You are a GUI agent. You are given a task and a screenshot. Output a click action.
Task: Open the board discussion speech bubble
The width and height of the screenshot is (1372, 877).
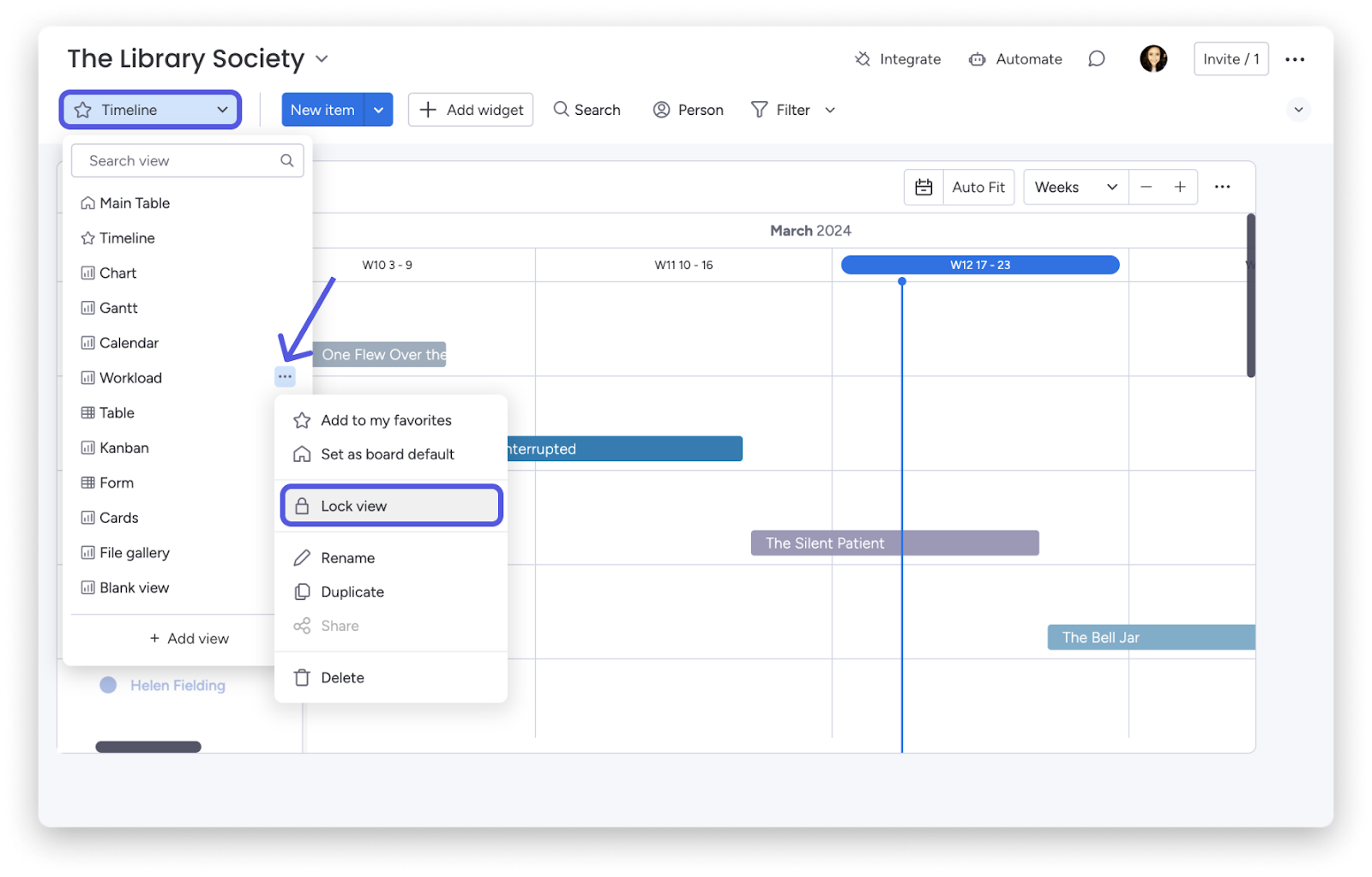tap(1096, 59)
